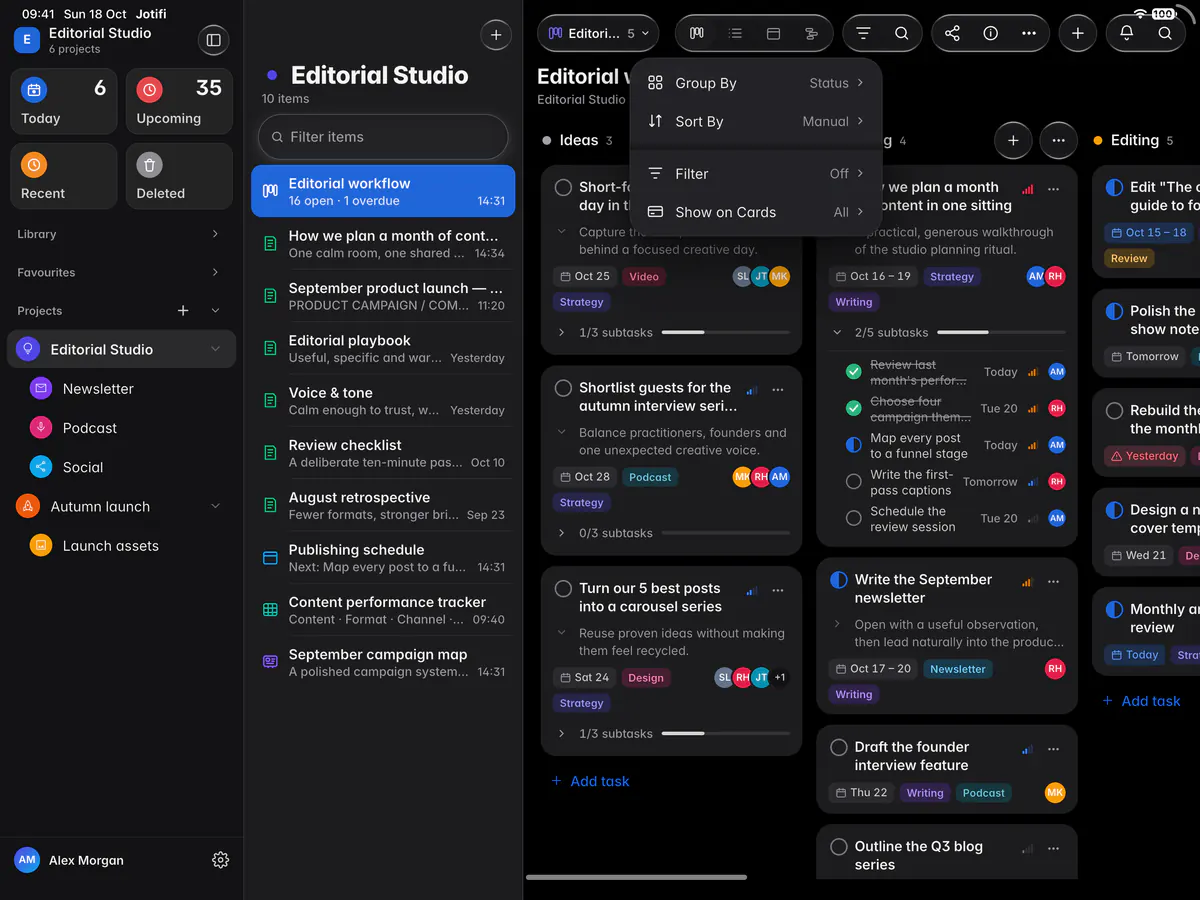Click the search icon next to the filter icon

click(x=901, y=33)
